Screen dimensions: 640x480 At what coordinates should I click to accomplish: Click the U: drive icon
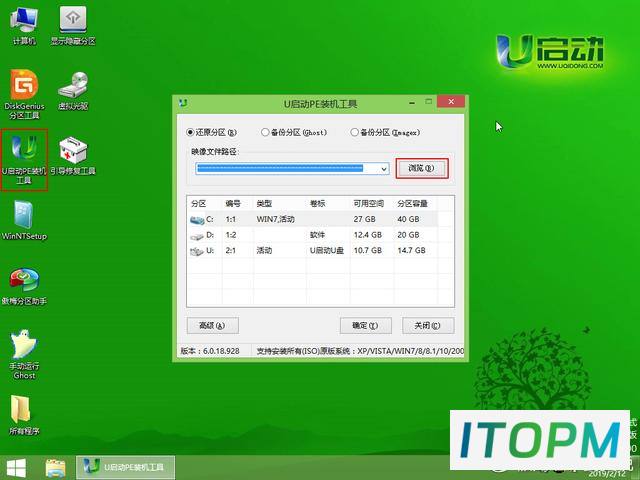pyautogui.click(x=197, y=251)
